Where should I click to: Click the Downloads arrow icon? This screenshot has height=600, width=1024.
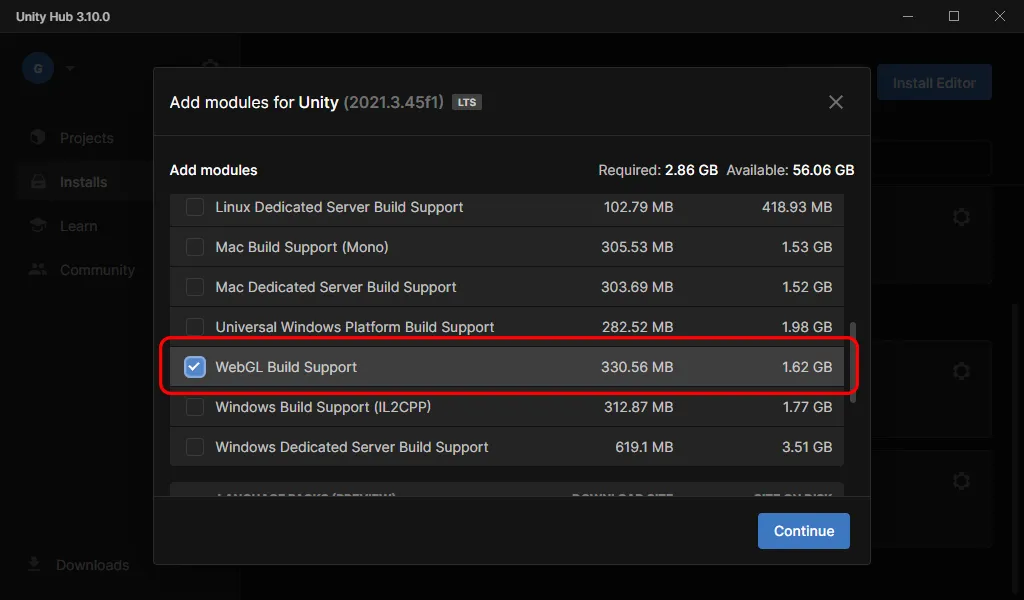coord(34,565)
